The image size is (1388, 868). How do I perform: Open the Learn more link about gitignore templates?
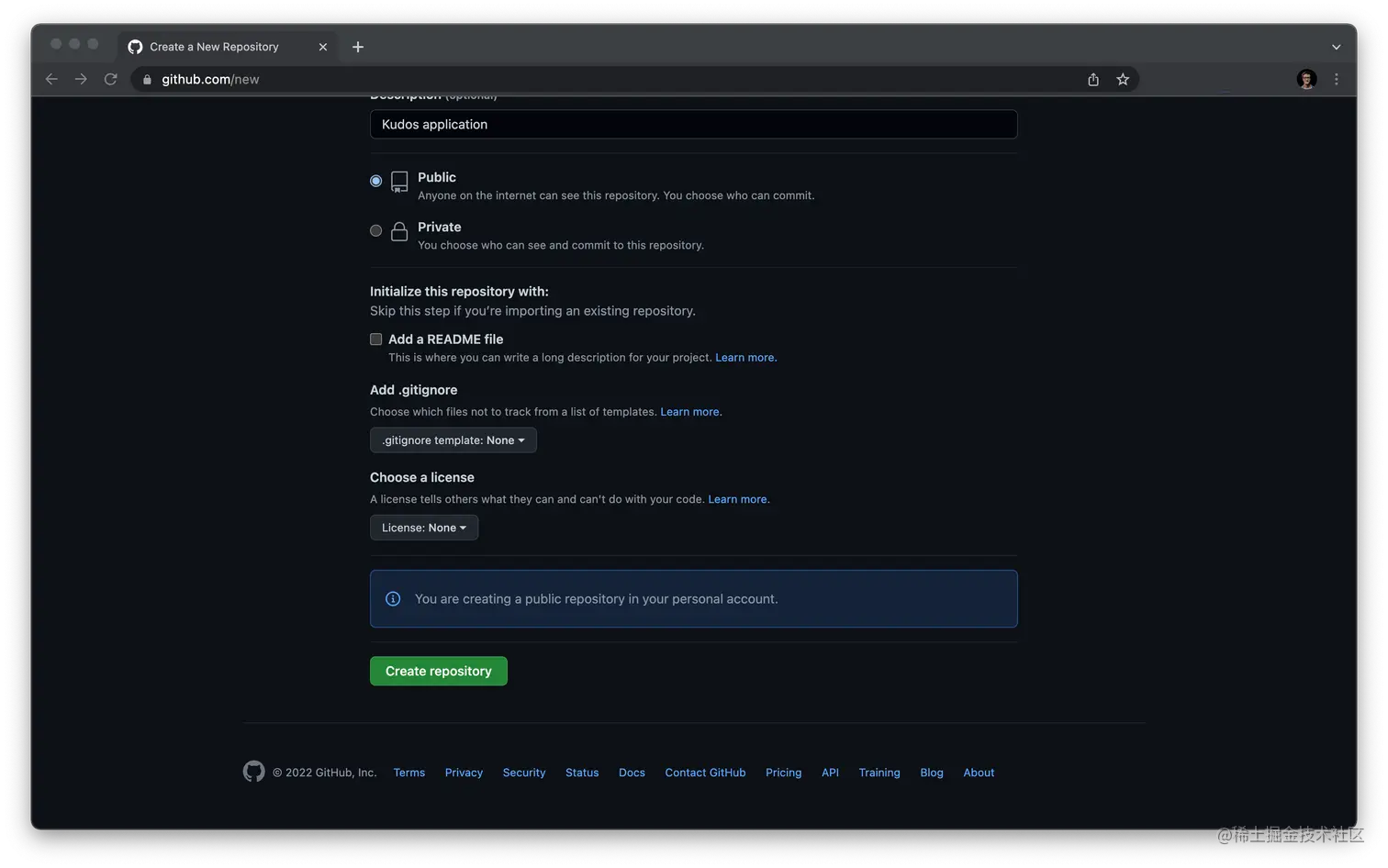(689, 411)
